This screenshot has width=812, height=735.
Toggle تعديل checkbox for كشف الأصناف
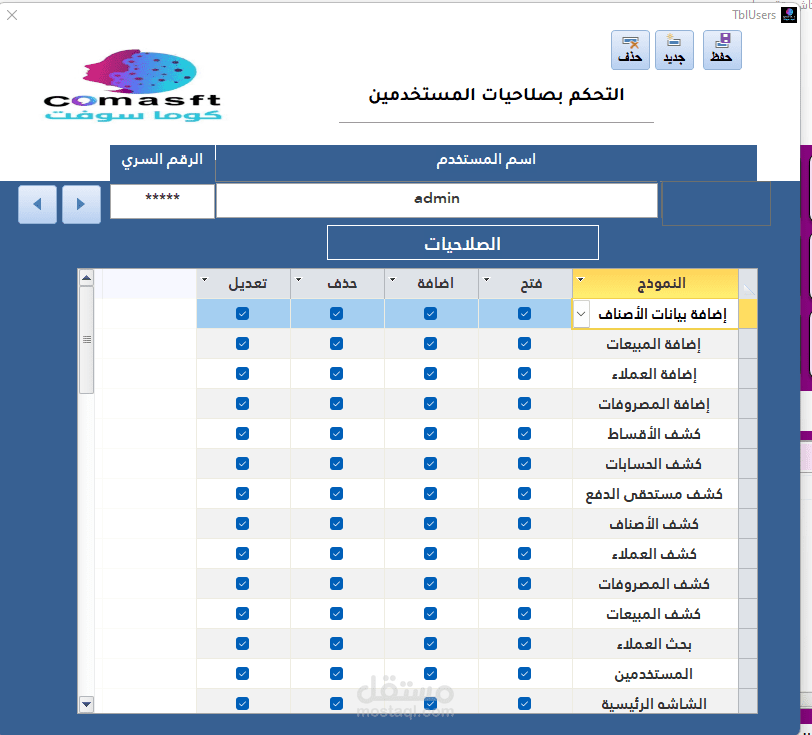(242, 524)
